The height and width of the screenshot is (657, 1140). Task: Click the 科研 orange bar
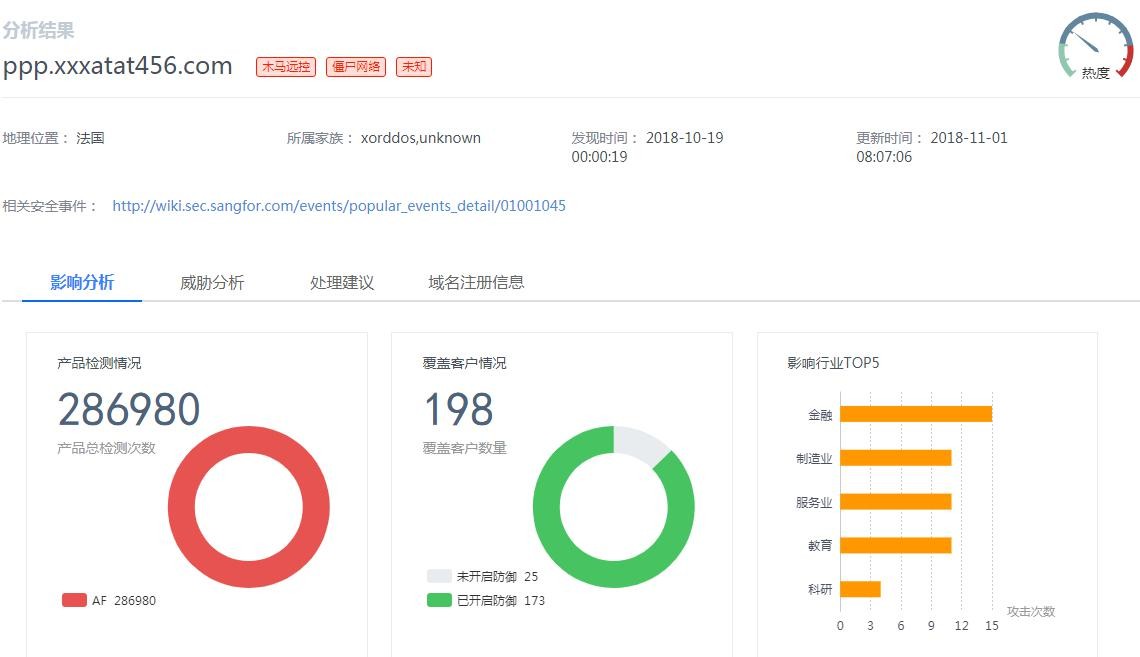860,589
